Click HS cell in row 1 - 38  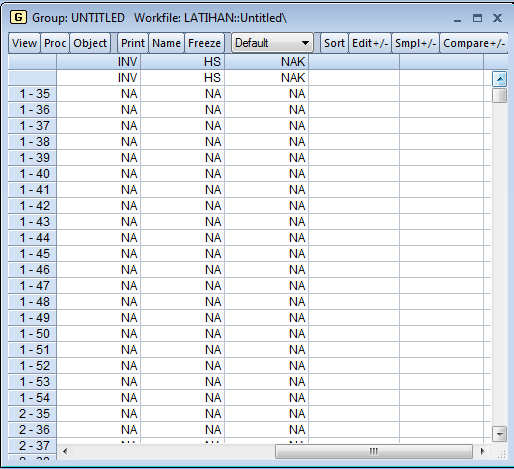pos(183,142)
